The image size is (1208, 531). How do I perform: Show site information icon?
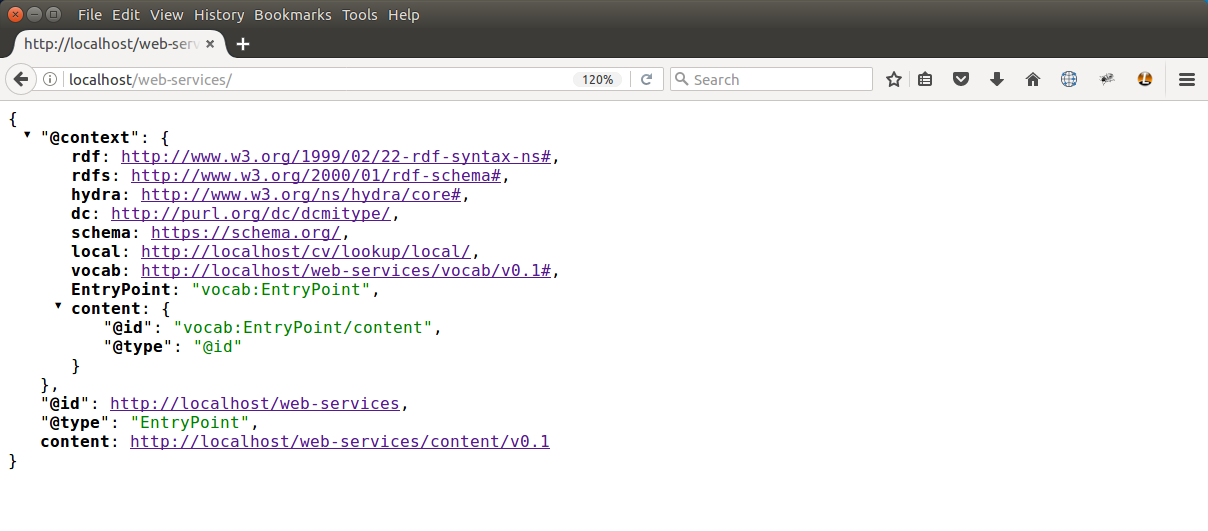(50, 80)
